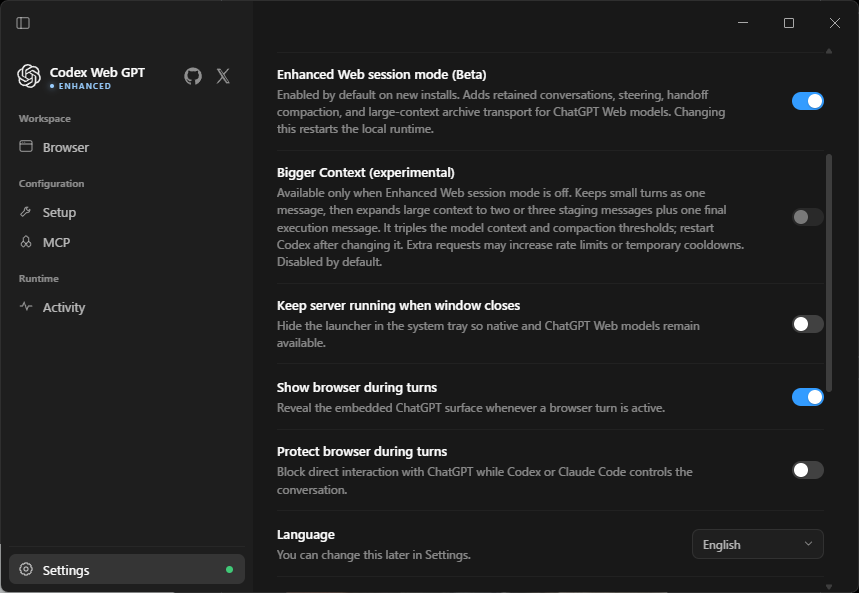Click the settings vertical scrollbar thumb
859x593 pixels.
click(x=829, y=273)
